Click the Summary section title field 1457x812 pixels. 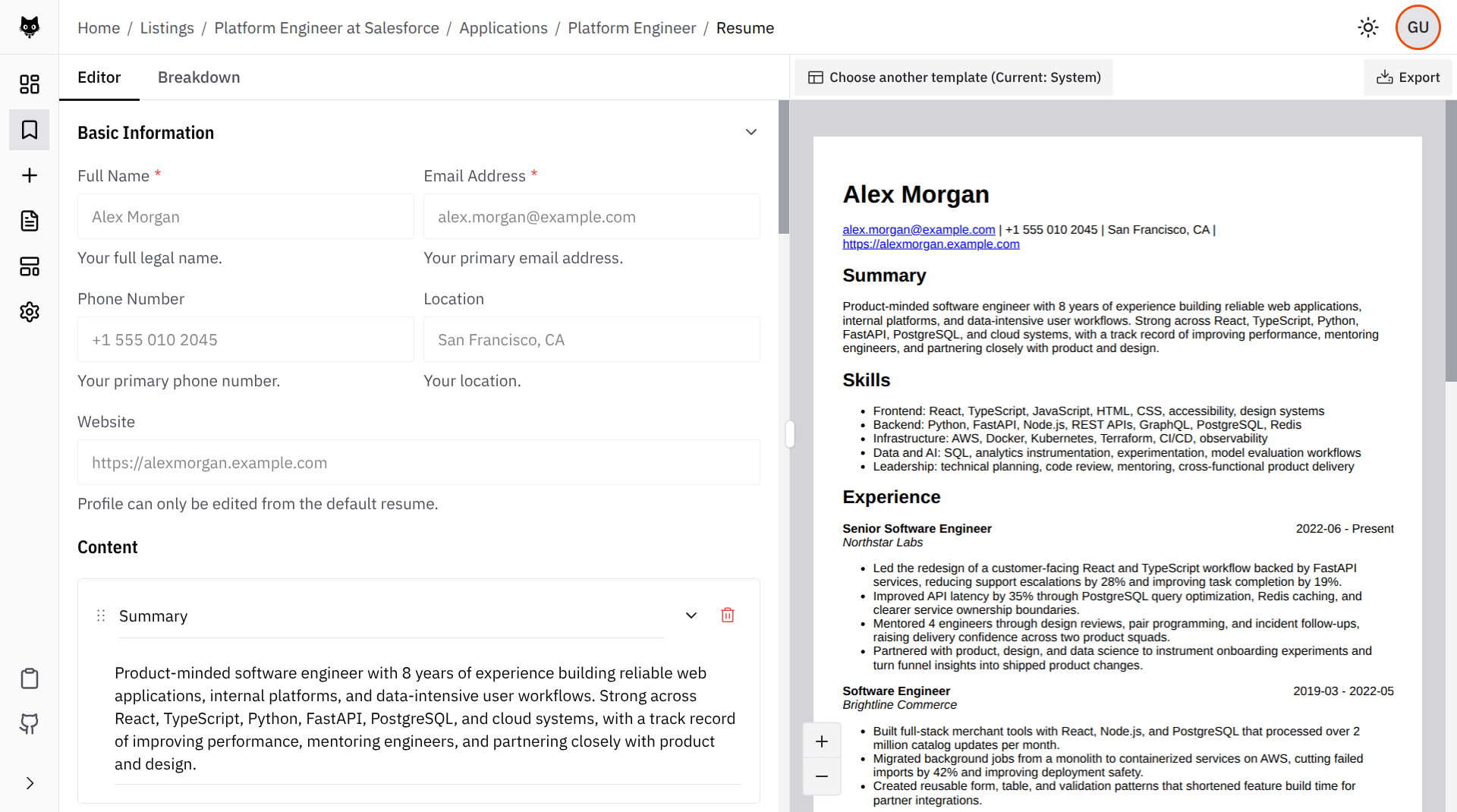391,616
